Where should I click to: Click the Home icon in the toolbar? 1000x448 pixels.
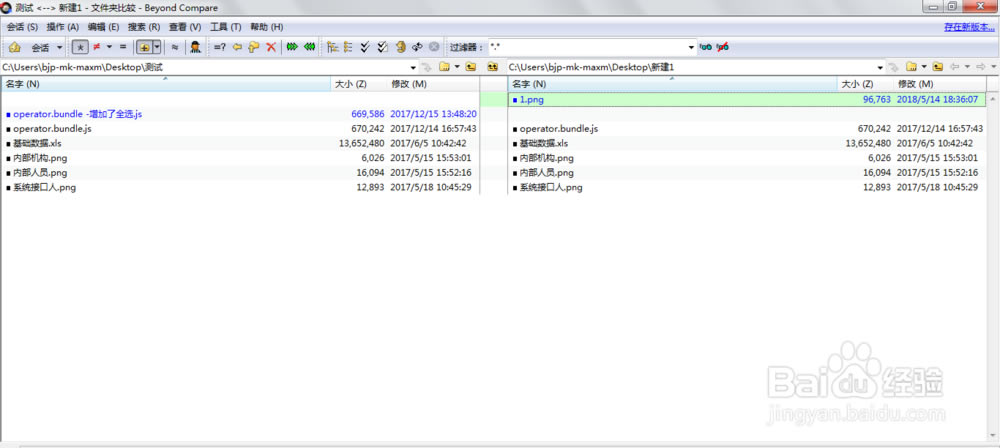15,47
